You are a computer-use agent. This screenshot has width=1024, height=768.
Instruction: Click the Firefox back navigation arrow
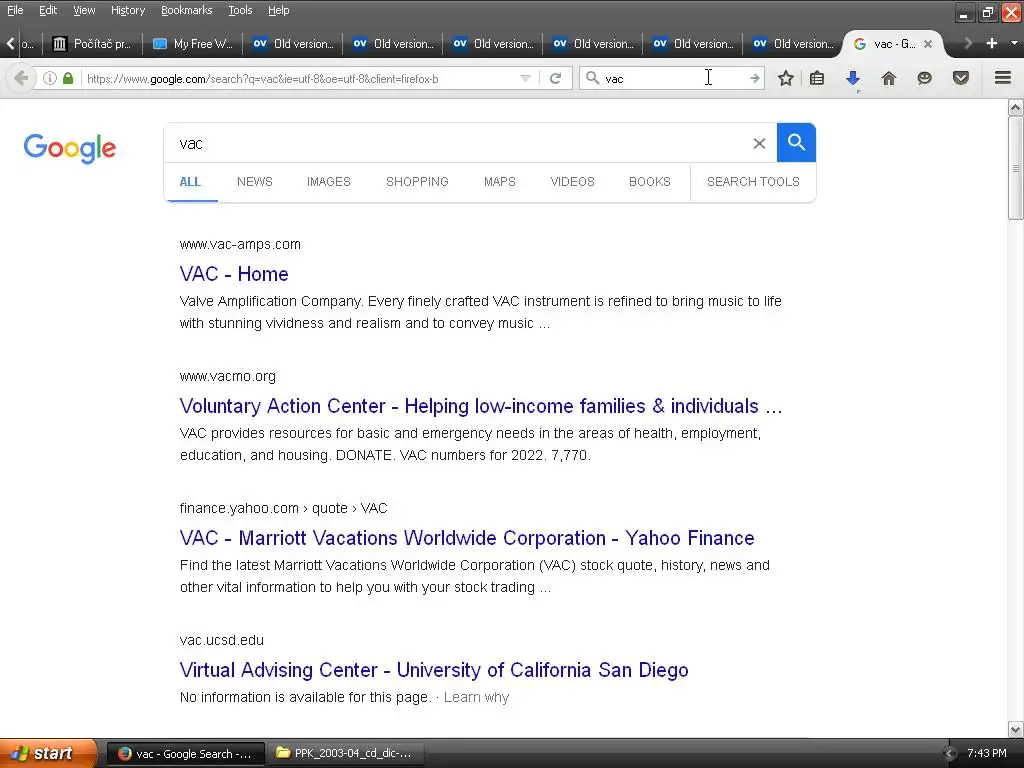21,78
